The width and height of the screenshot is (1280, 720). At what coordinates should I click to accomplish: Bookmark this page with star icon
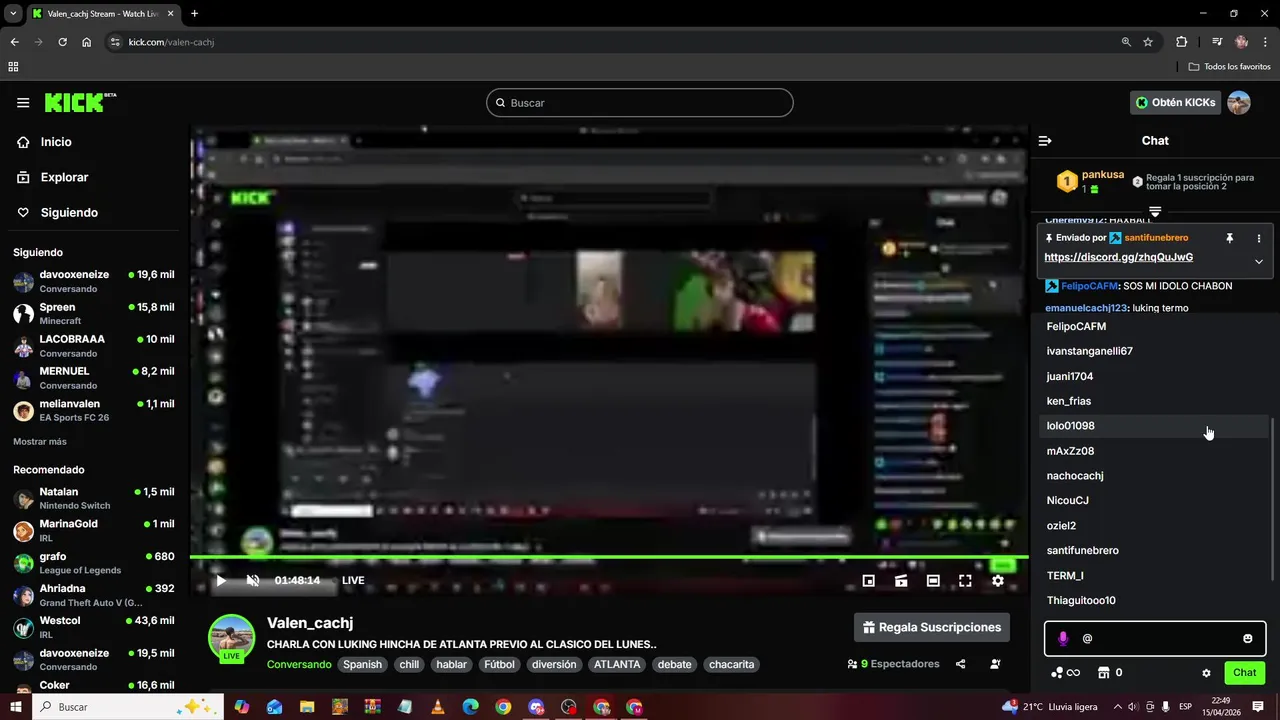[x=1148, y=42]
